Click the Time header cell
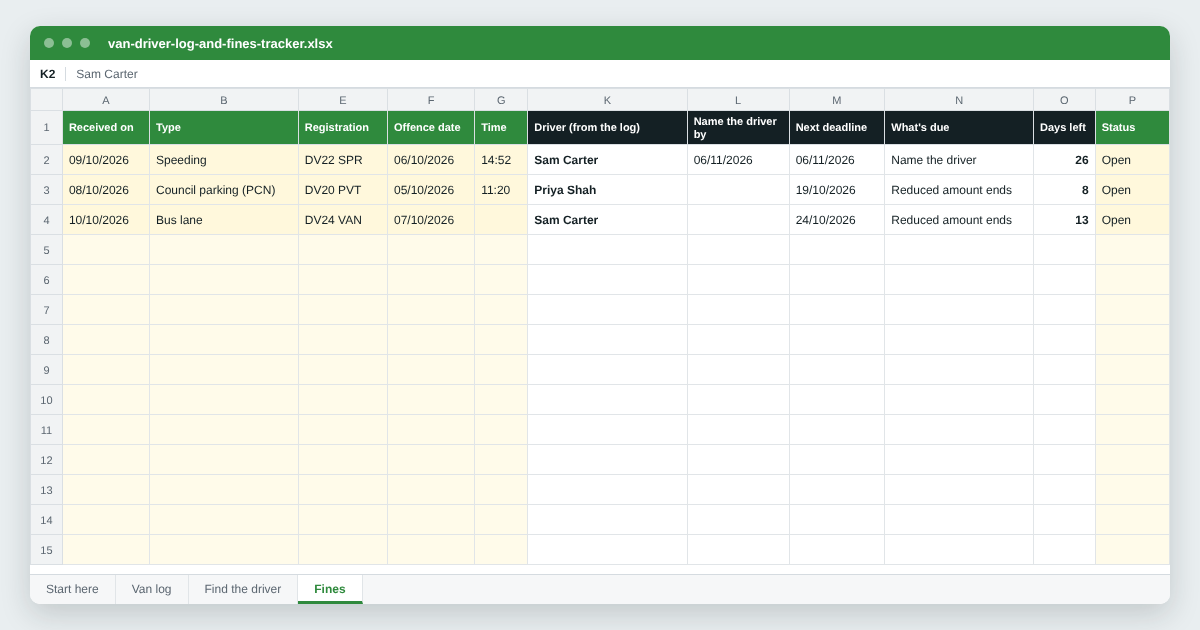Screen dimensions: 1200x630 click(x=501, y=128)
